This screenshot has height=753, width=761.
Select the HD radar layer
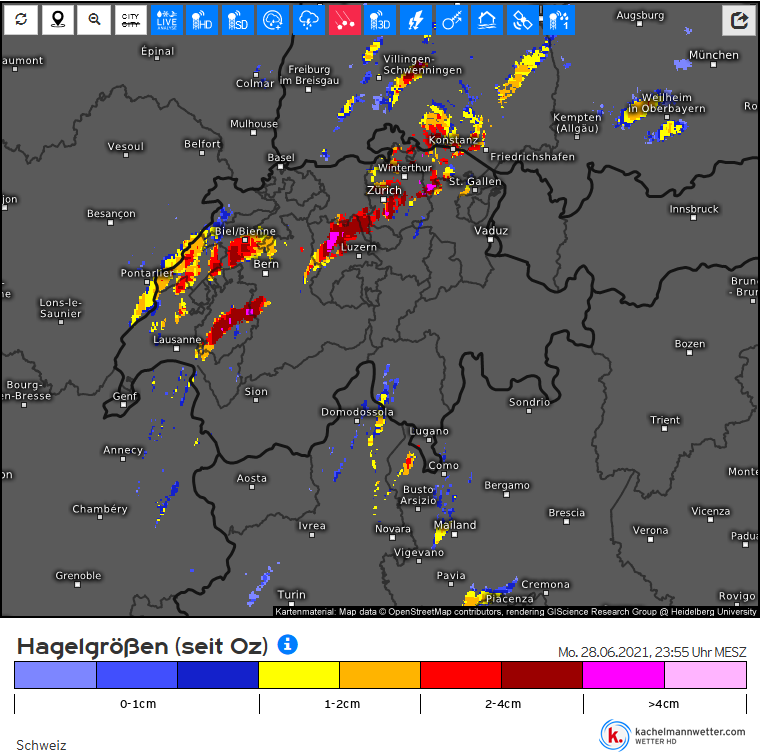point(202,20)
